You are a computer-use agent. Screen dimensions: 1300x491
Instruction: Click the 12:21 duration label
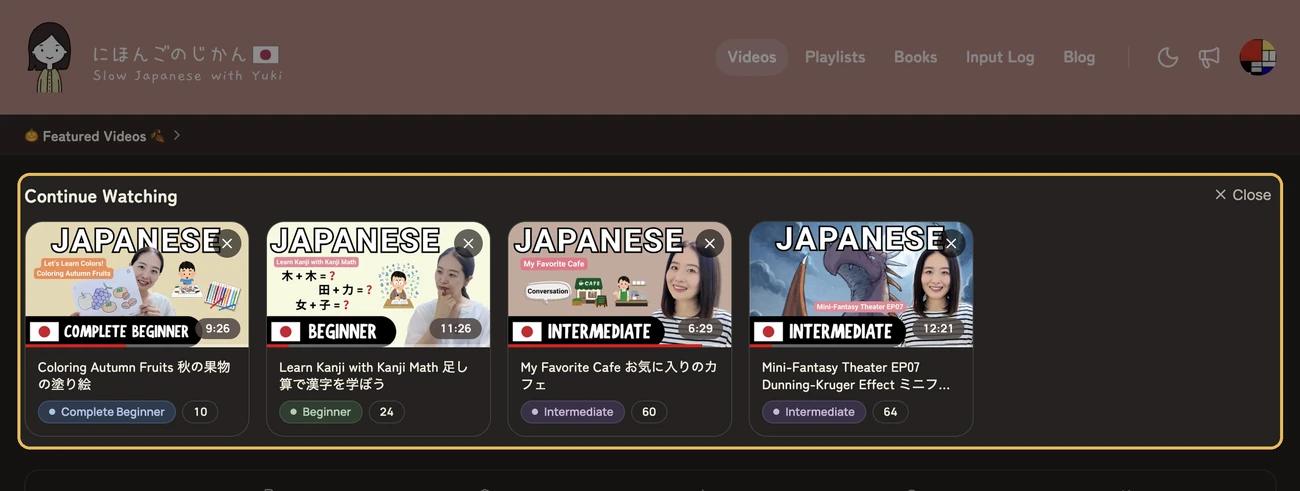939,329
